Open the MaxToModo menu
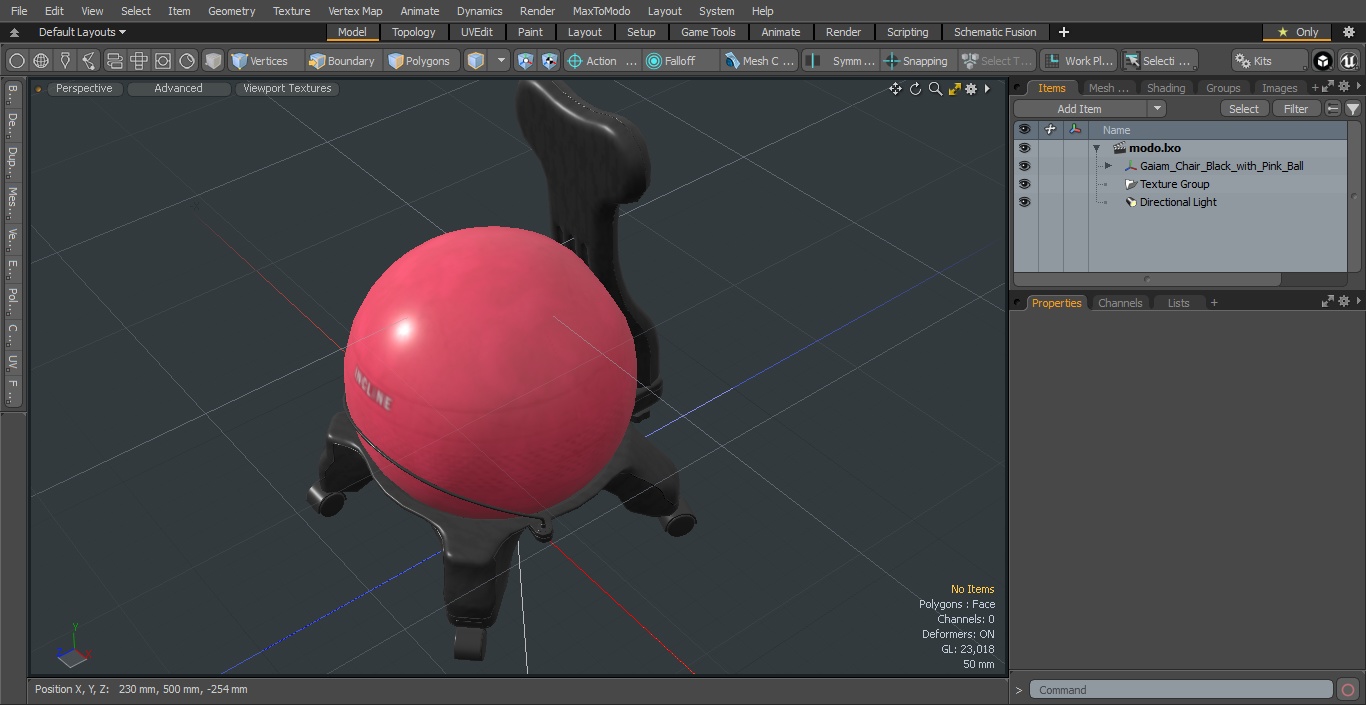This screenshot has width=1366, height=705. (601, 11)
